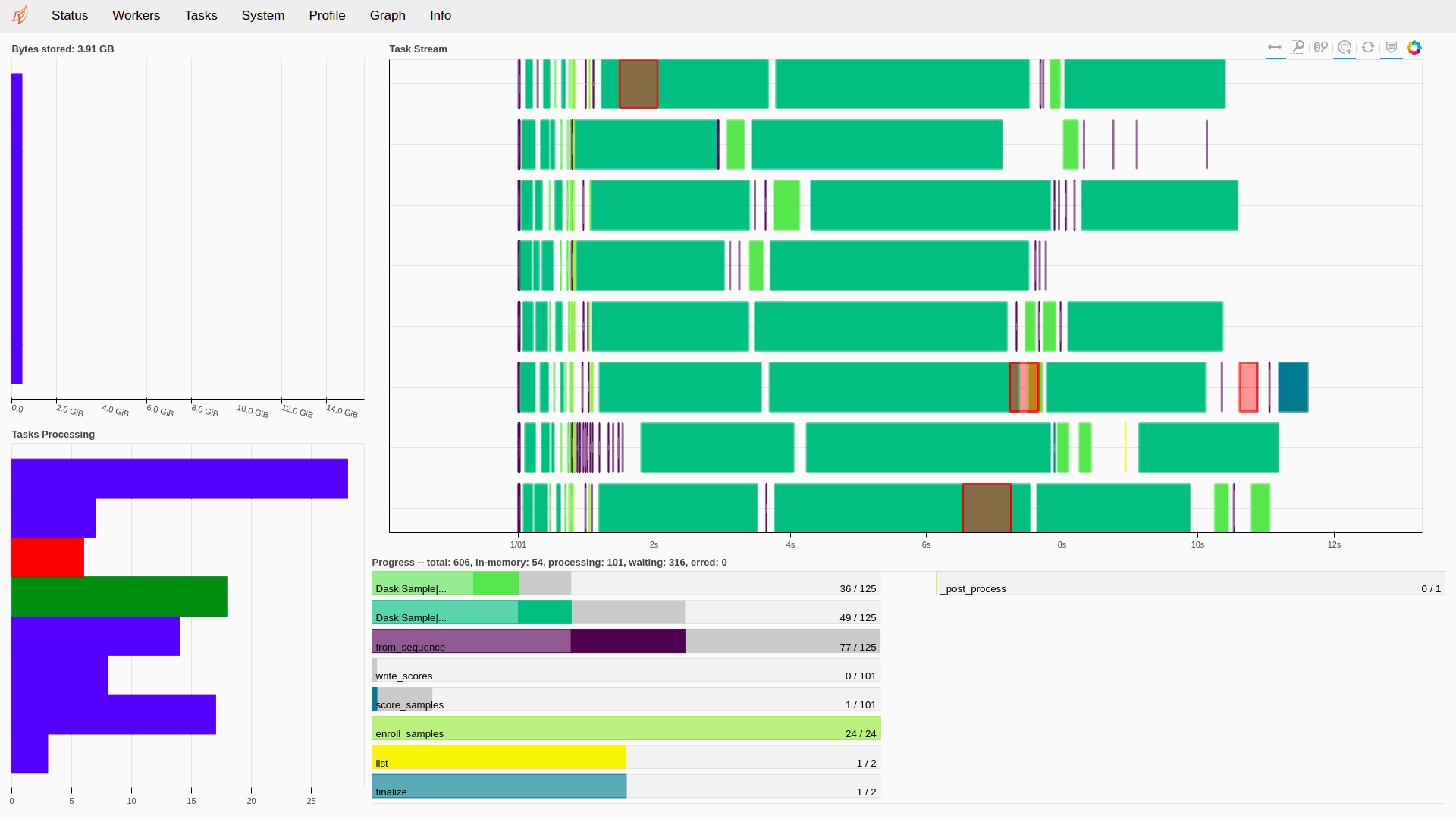Reset the Task Stream view
Viewport: 1456px width, 819px height.
pyautogui.click(x=1368, y=47)
